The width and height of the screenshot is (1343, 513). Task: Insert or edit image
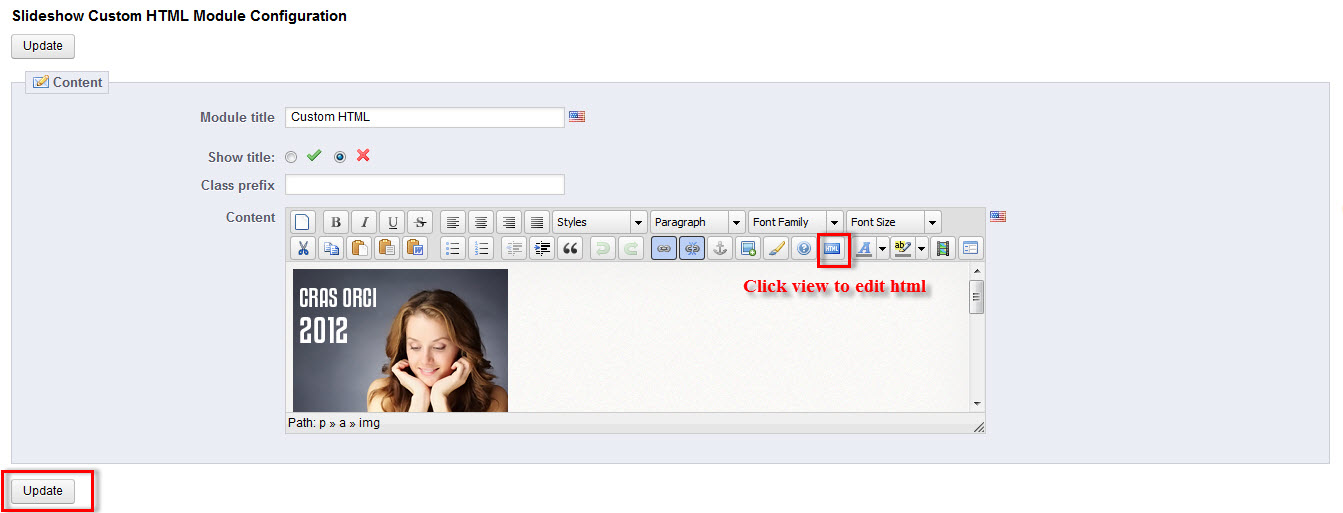[x=747, y=248]
